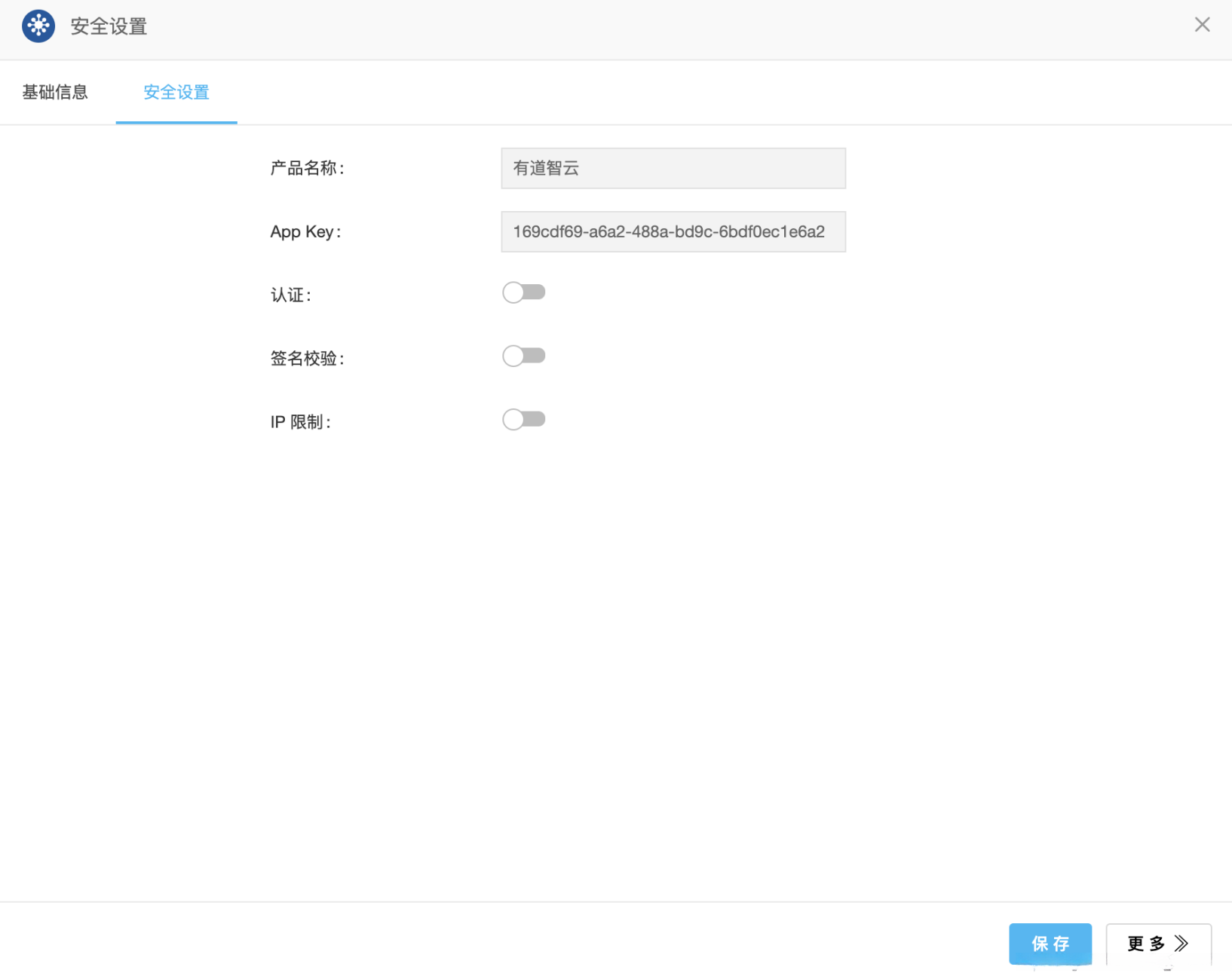This screenshot has width=1232, height=979.
Task: Click the 签名校验 label text
Action: coord(307,357)
